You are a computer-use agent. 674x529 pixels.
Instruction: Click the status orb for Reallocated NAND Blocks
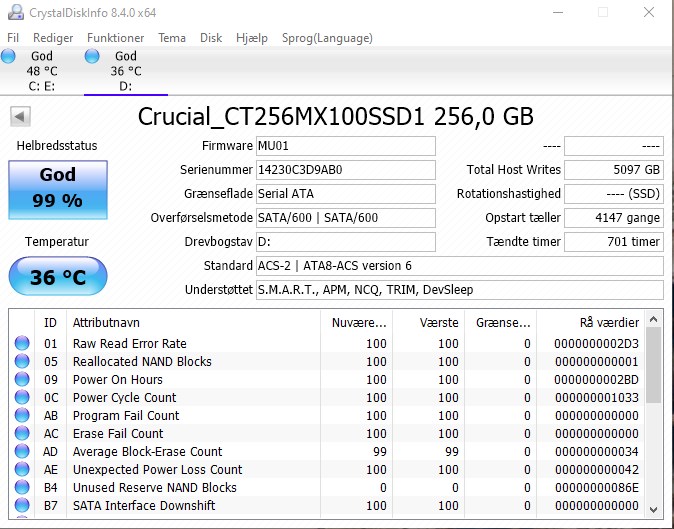click(22, 361)
